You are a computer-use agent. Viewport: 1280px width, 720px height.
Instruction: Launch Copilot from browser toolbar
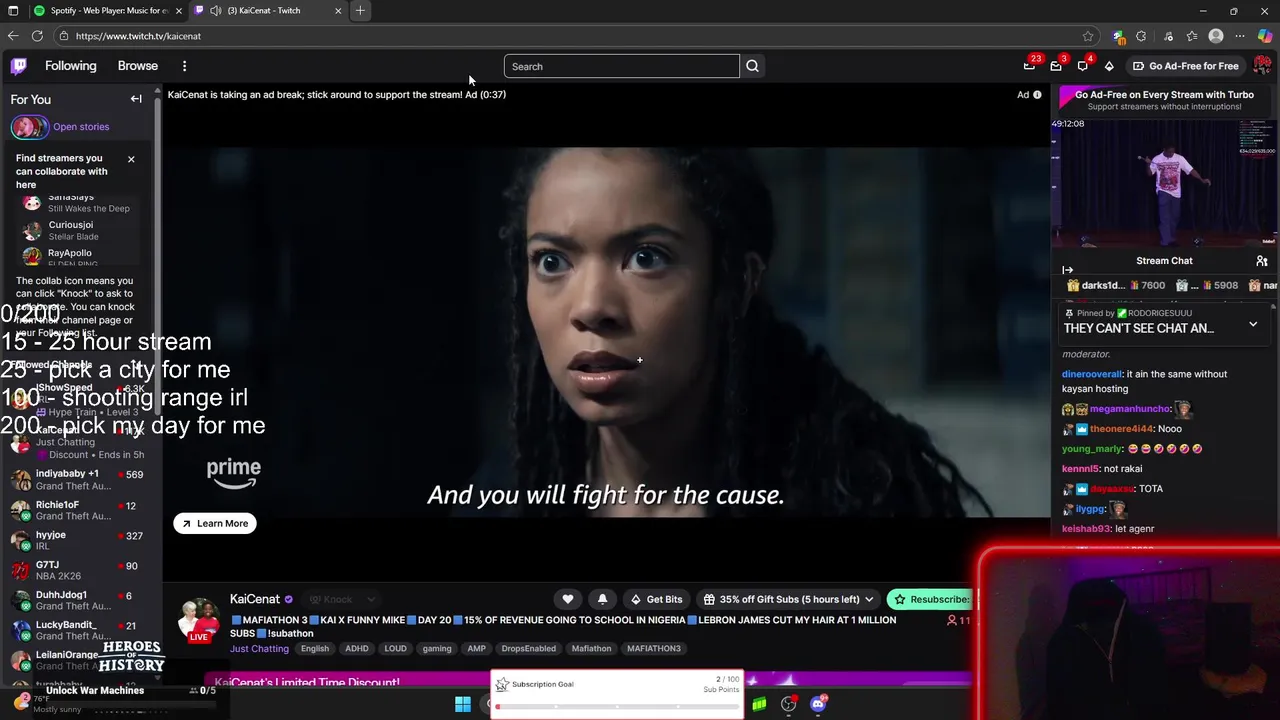1265,36
